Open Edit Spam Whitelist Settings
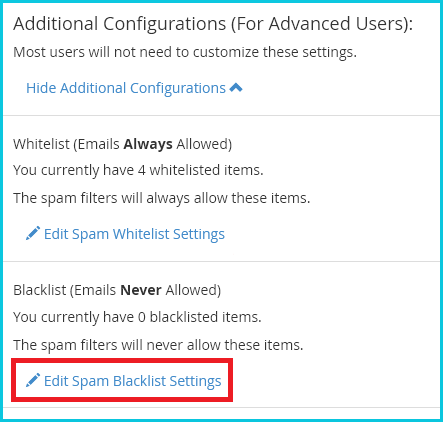This screenshot has width=443, height=422. click(x=125, y=234)
